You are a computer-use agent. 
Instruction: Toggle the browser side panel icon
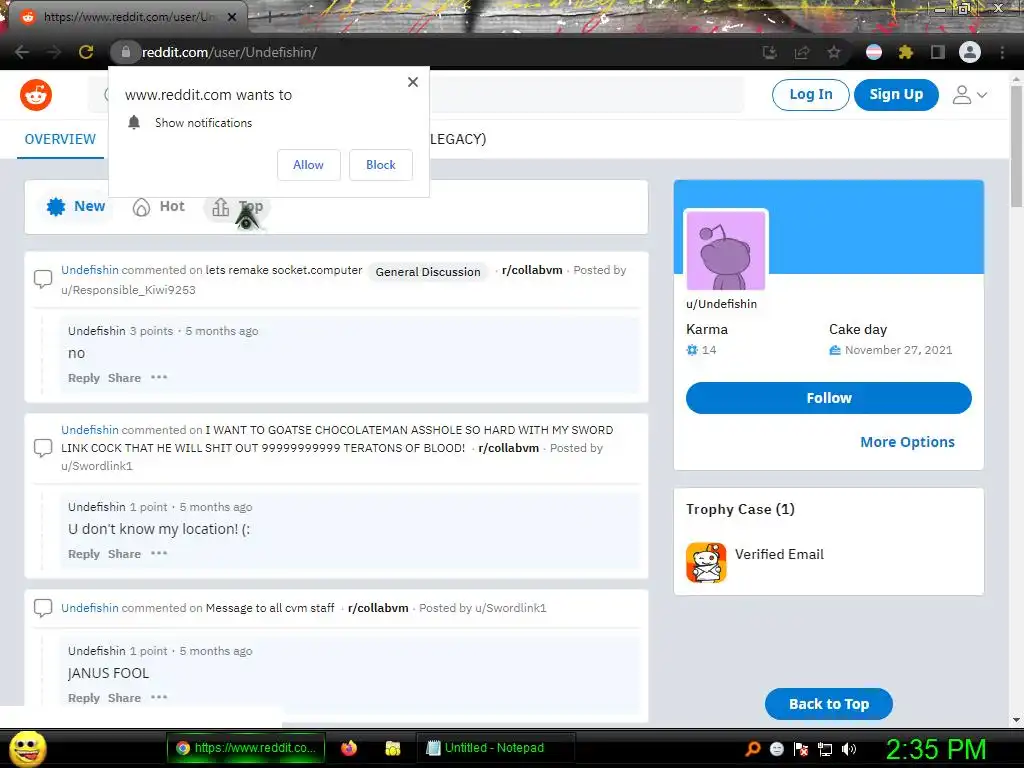[x=938, y=52]
